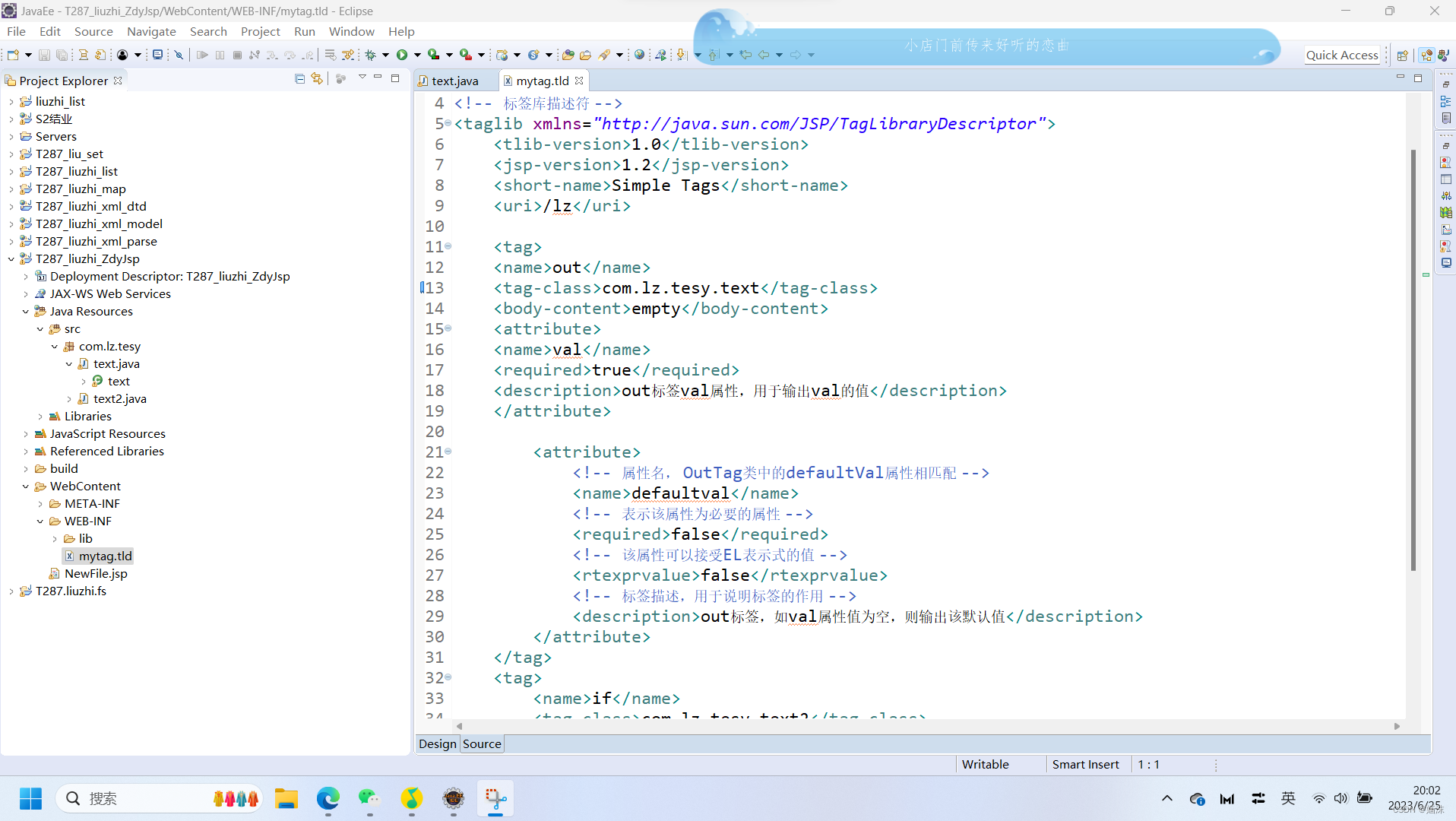Toggle fold marker on line 11
This screenshot has width=1456, height=821.
[448, 246]
